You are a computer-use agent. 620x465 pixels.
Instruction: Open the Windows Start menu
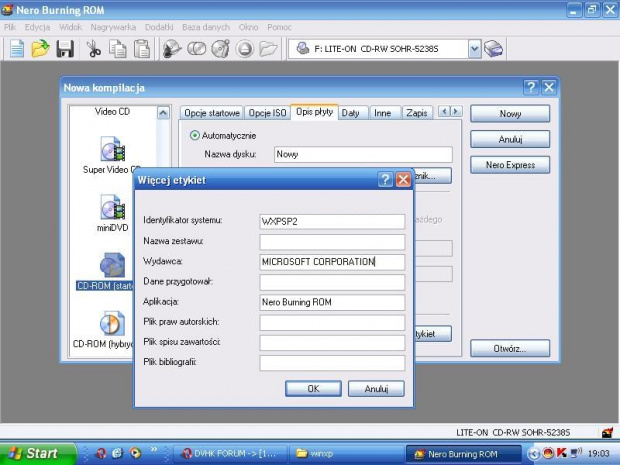point(33,453)
